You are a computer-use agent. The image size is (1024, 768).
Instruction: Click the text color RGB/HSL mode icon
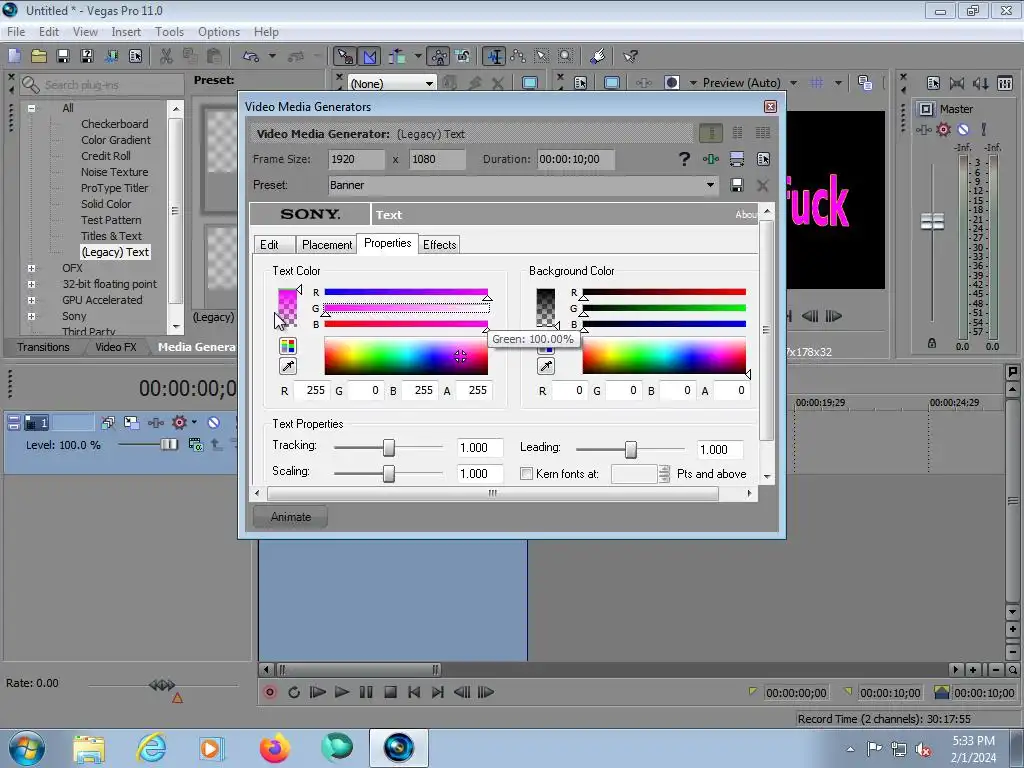[288, 345]
